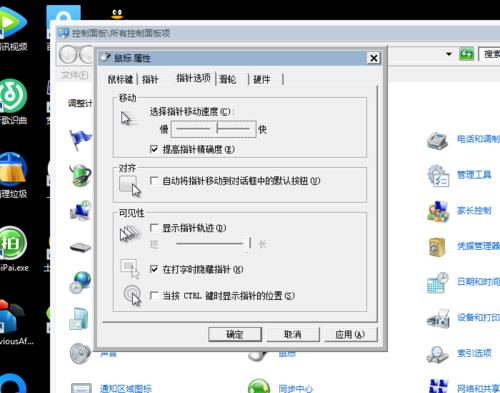Click the green battery icon in Control Panel
This screenshot has height=393, width=500.
pyautogui.click(x=80, y=175)
